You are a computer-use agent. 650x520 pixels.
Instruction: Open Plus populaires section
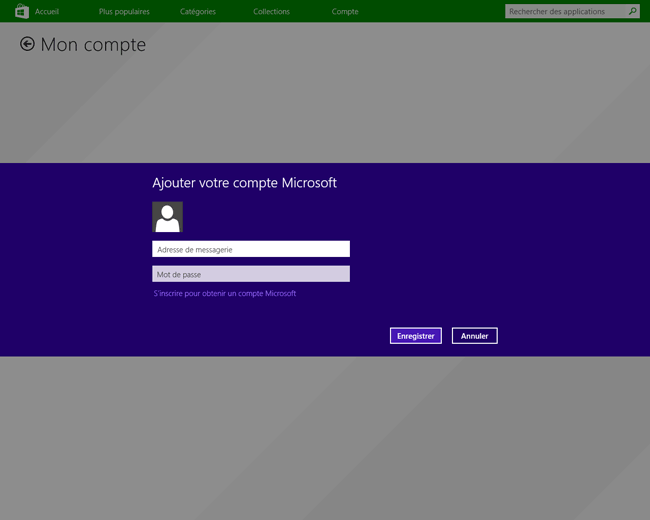124,12
